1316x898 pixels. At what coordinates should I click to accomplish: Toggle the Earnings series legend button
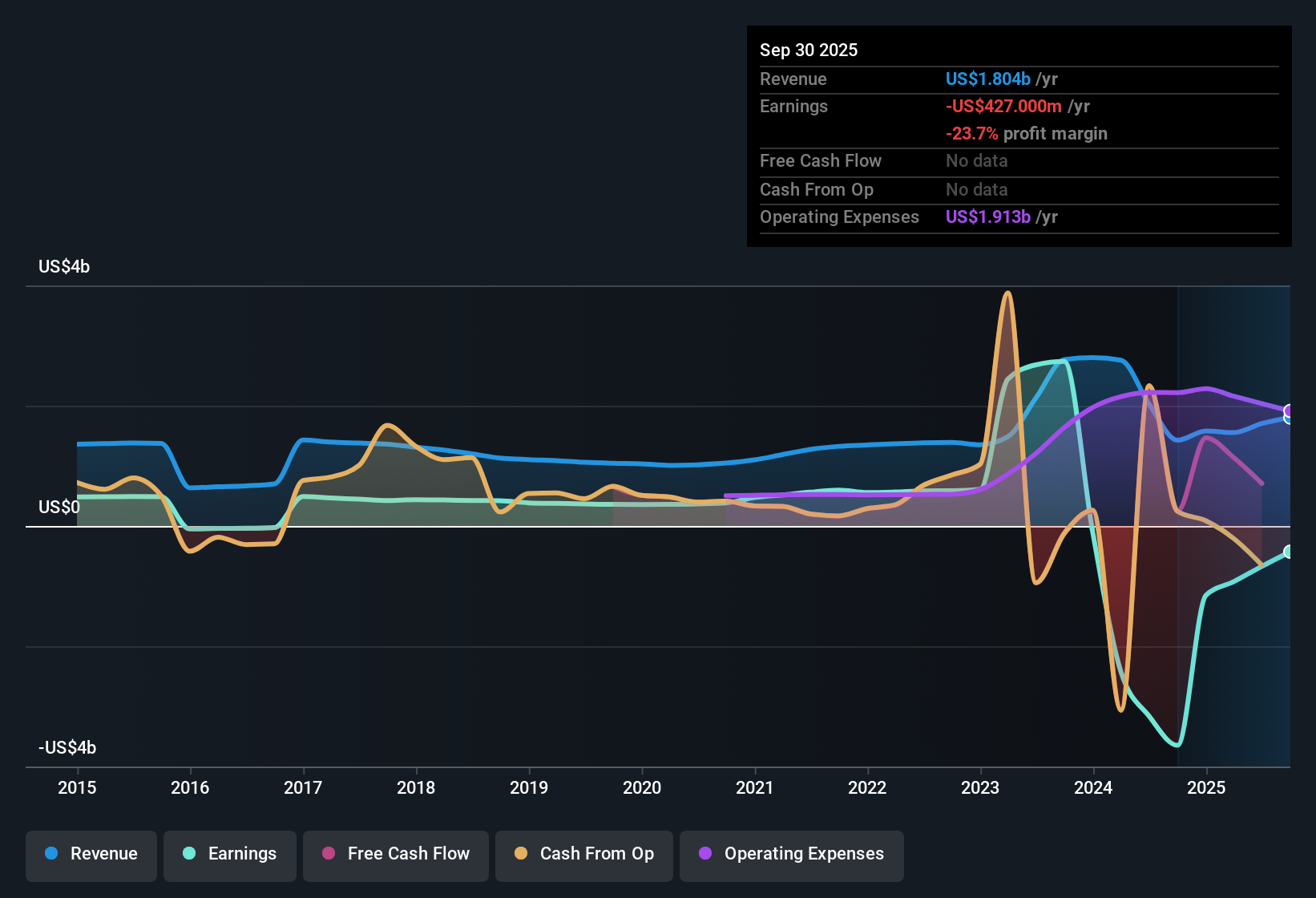coord(230,855)
